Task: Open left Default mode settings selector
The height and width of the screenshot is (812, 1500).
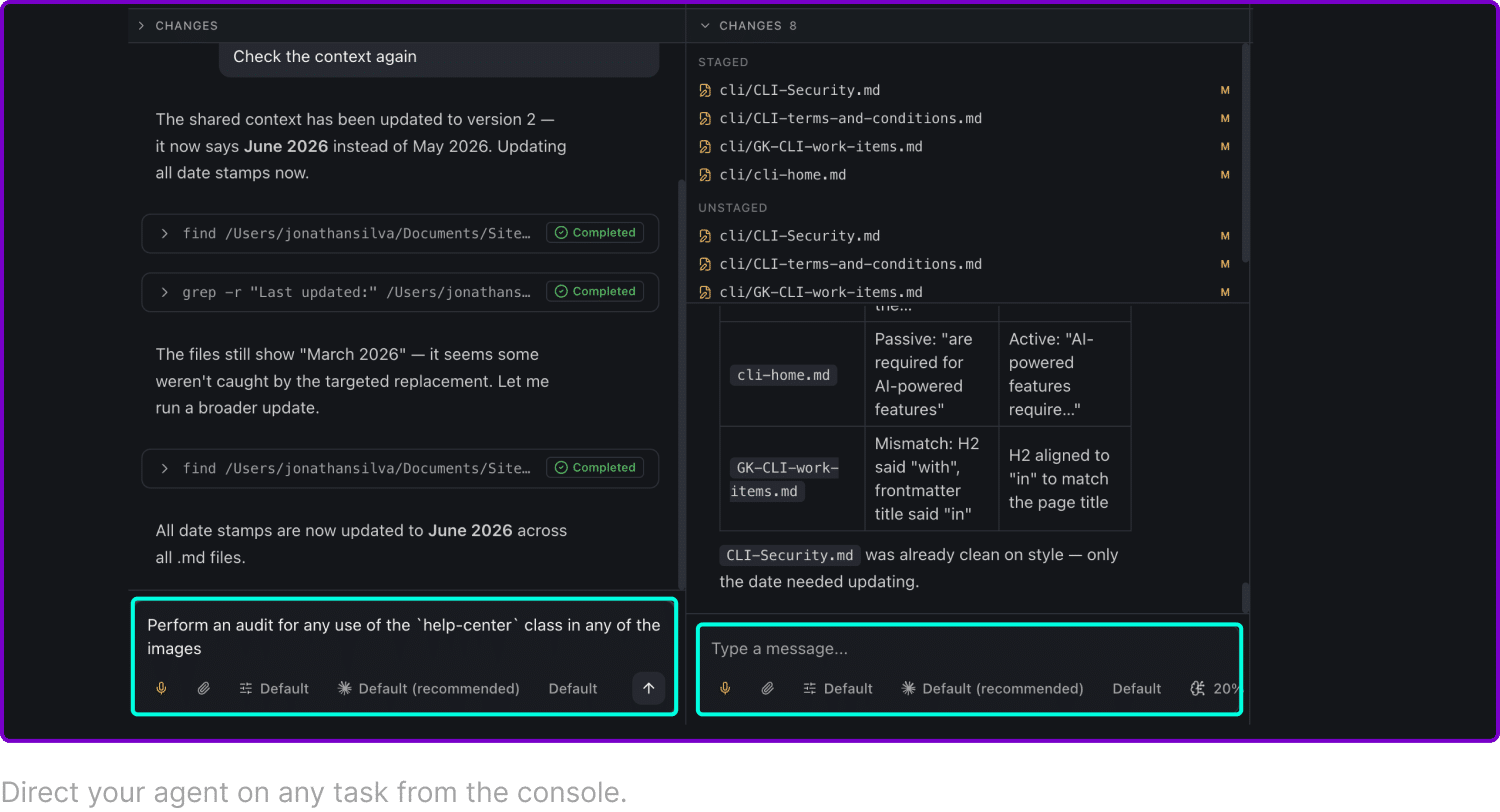Action: [274, 688]
